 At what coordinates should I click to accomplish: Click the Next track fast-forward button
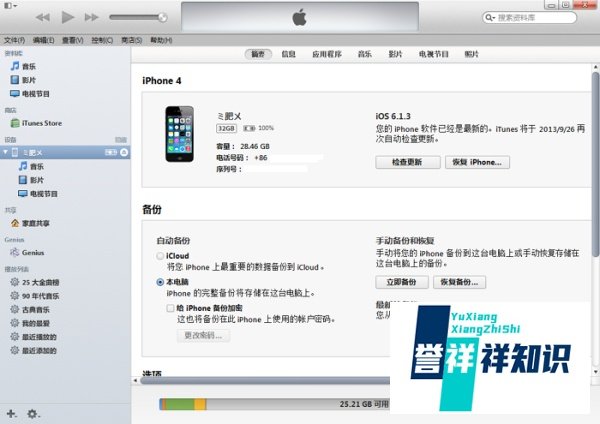click(x=91, y=17)
